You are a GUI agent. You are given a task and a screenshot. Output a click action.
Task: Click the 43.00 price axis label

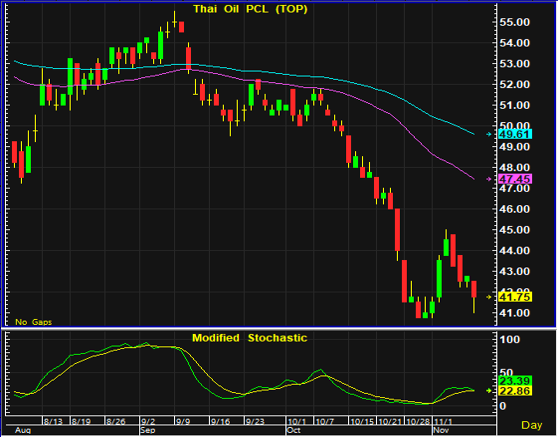(x=515, y=271)
